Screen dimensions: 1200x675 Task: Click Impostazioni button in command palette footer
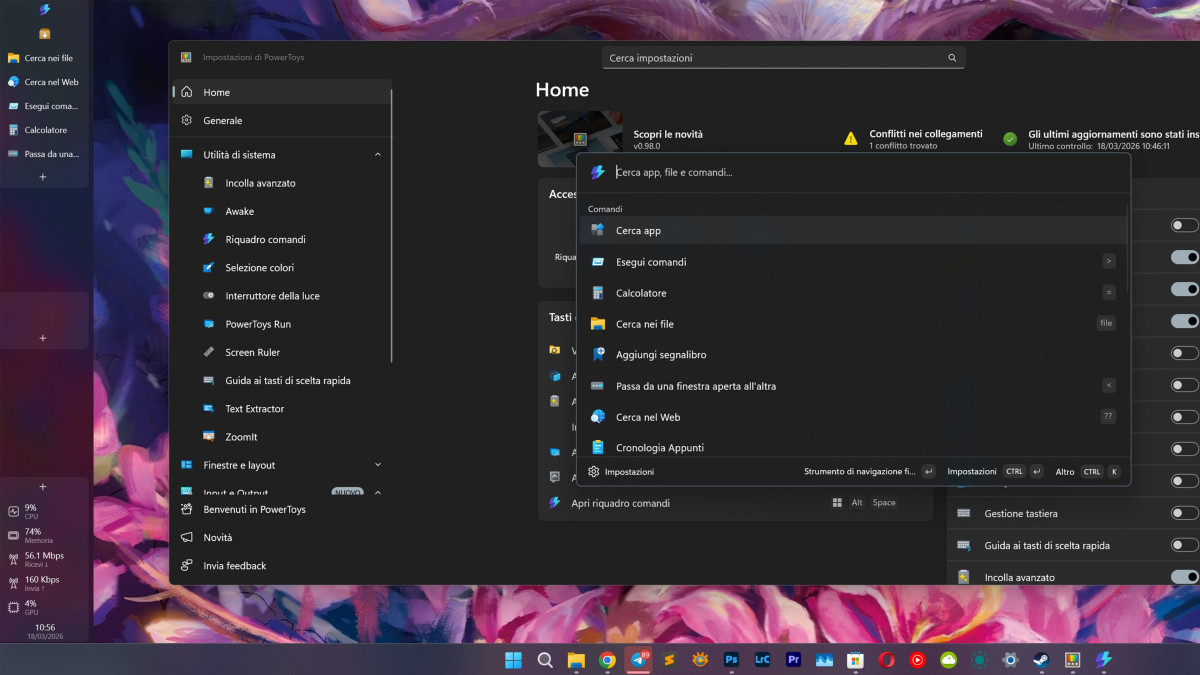click(x=621, y=472)
